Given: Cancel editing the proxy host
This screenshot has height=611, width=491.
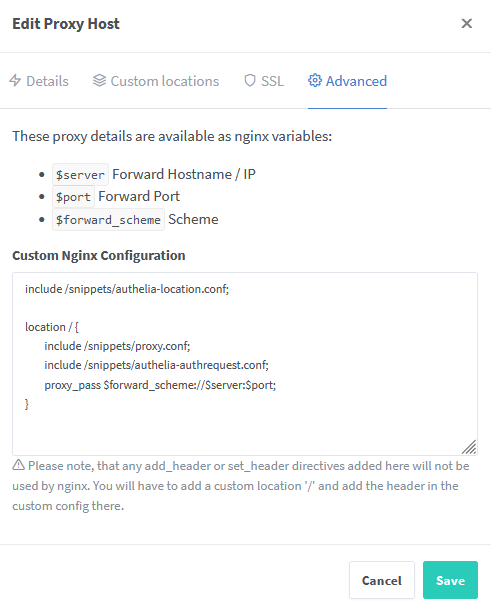Looking at the screenshot, I should point(381,580).
